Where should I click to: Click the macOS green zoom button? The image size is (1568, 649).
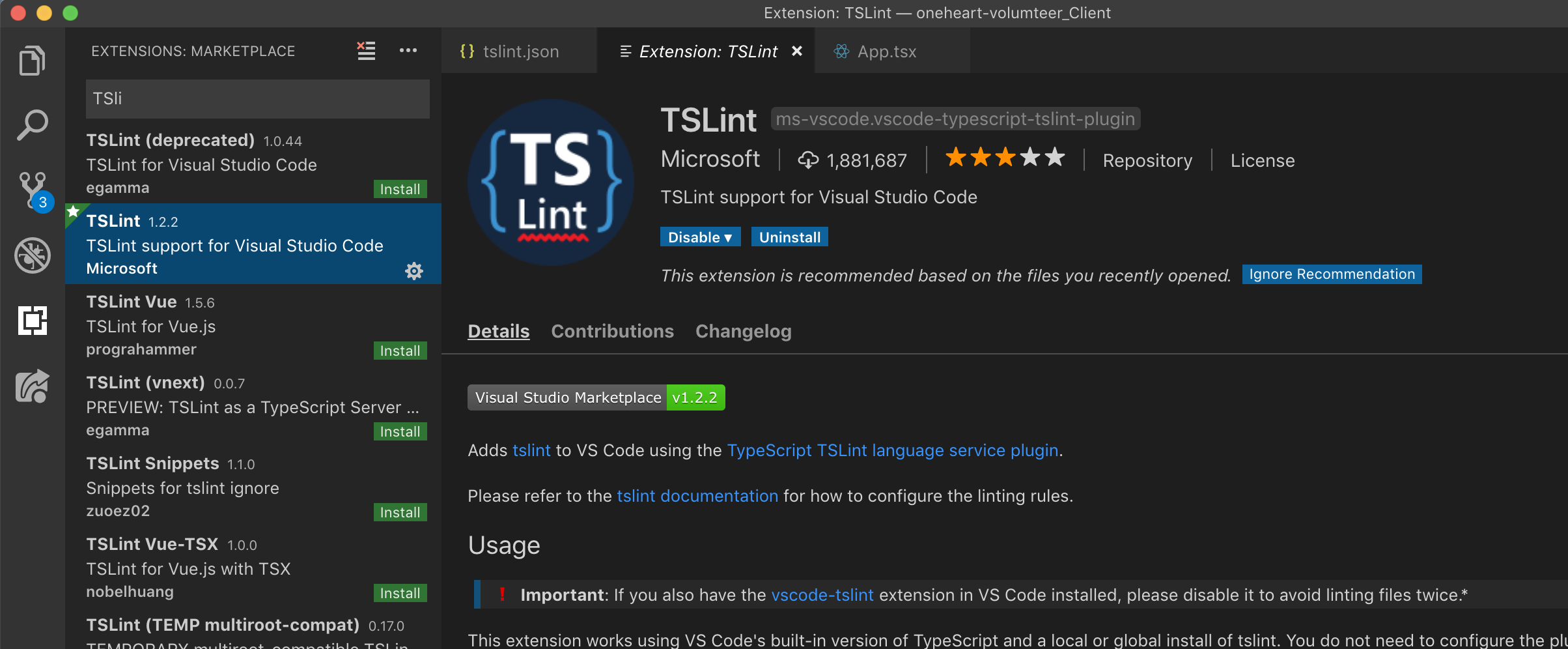click(70, 12)
